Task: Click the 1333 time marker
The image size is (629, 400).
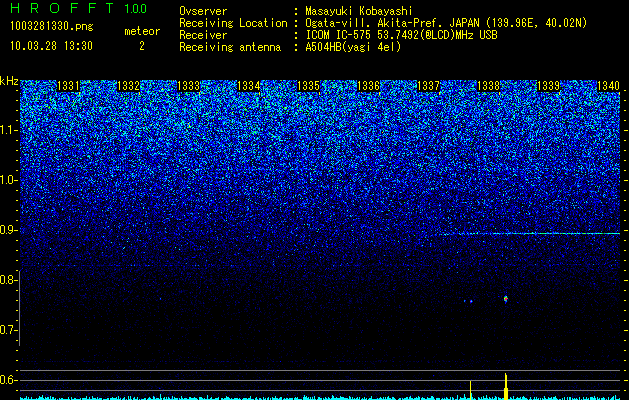Action: tap(189, 86)
